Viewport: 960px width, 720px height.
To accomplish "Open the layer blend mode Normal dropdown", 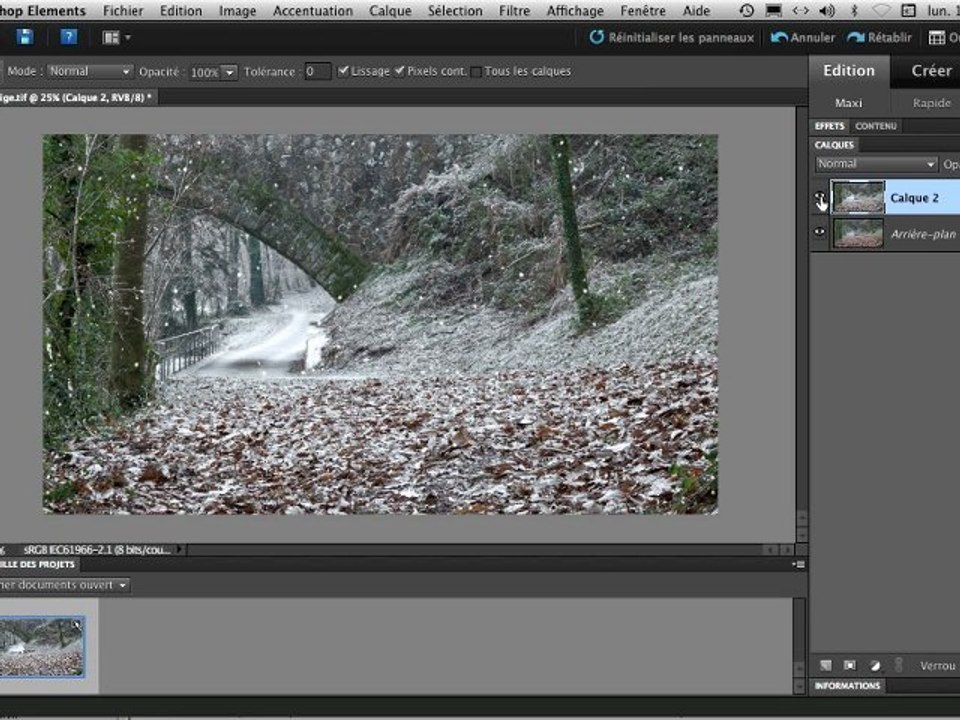I will (x=876, y=163).
